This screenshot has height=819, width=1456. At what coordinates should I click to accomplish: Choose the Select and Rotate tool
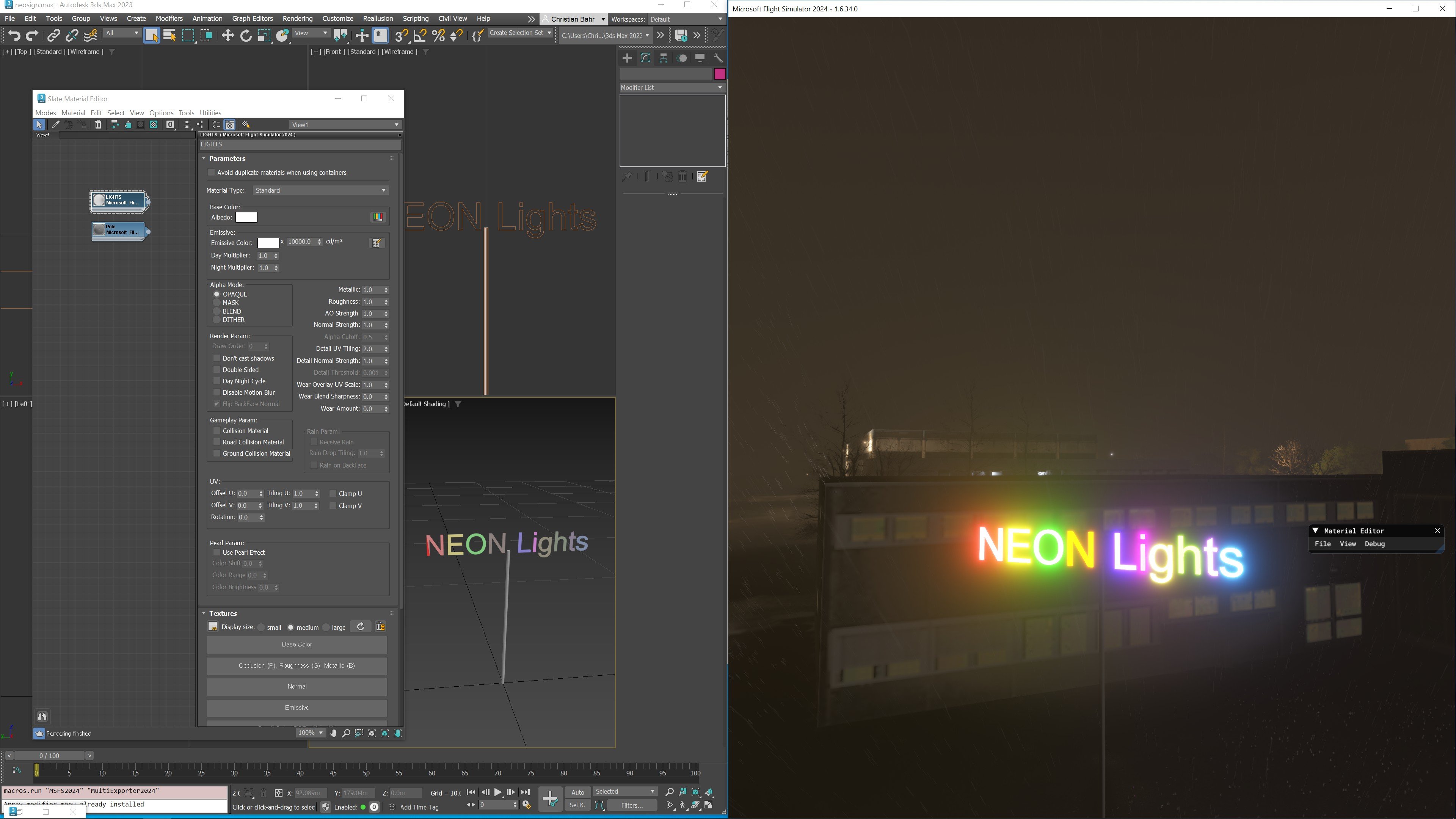[x=246, y=36]
